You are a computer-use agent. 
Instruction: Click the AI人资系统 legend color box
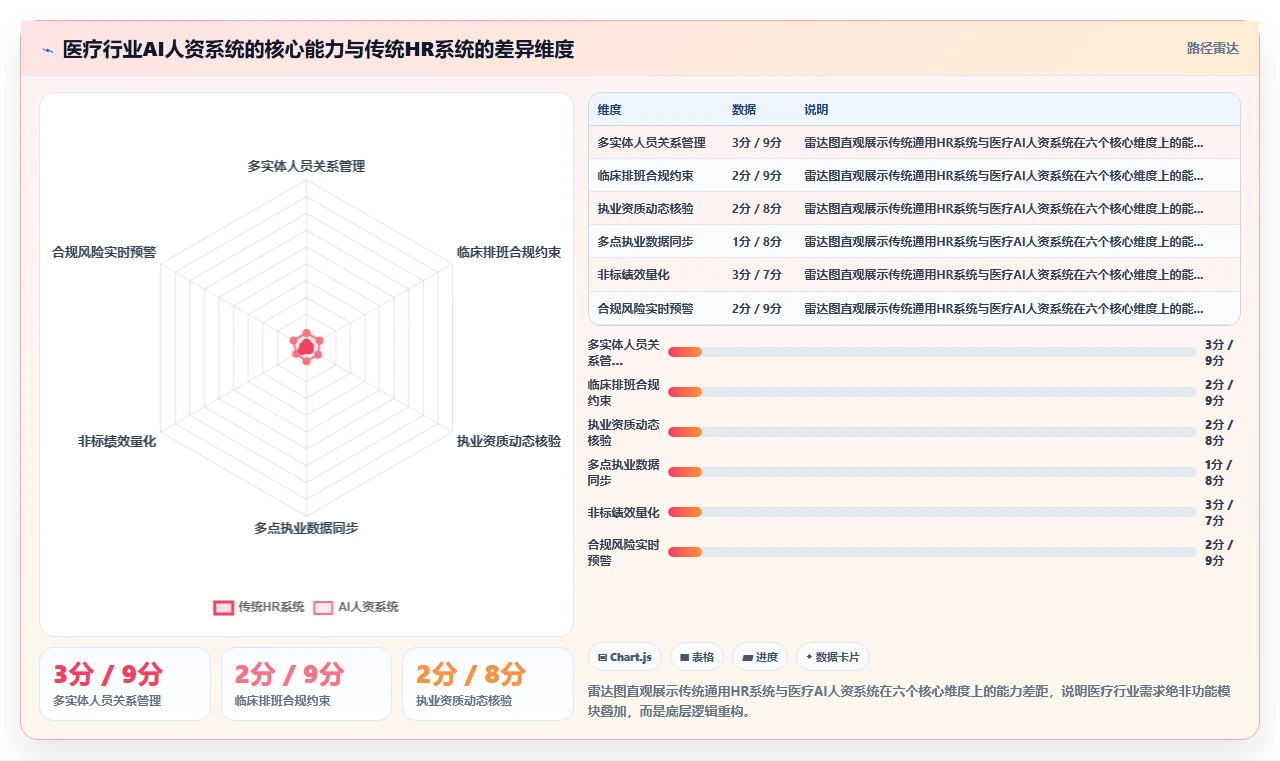coord(323,607)
